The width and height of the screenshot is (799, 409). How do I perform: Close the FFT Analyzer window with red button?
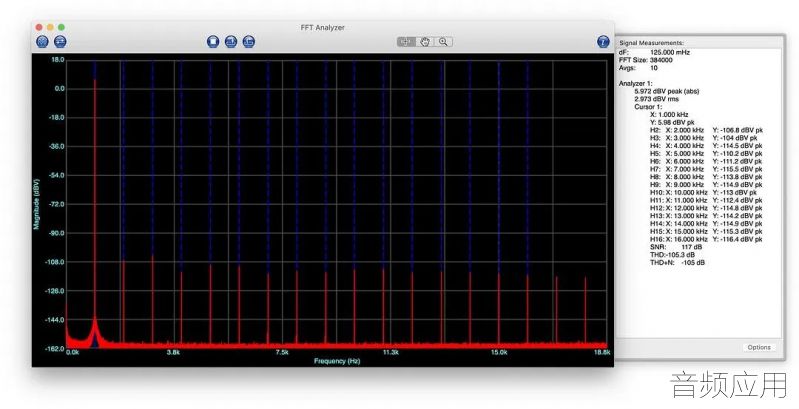coord(39,27)
